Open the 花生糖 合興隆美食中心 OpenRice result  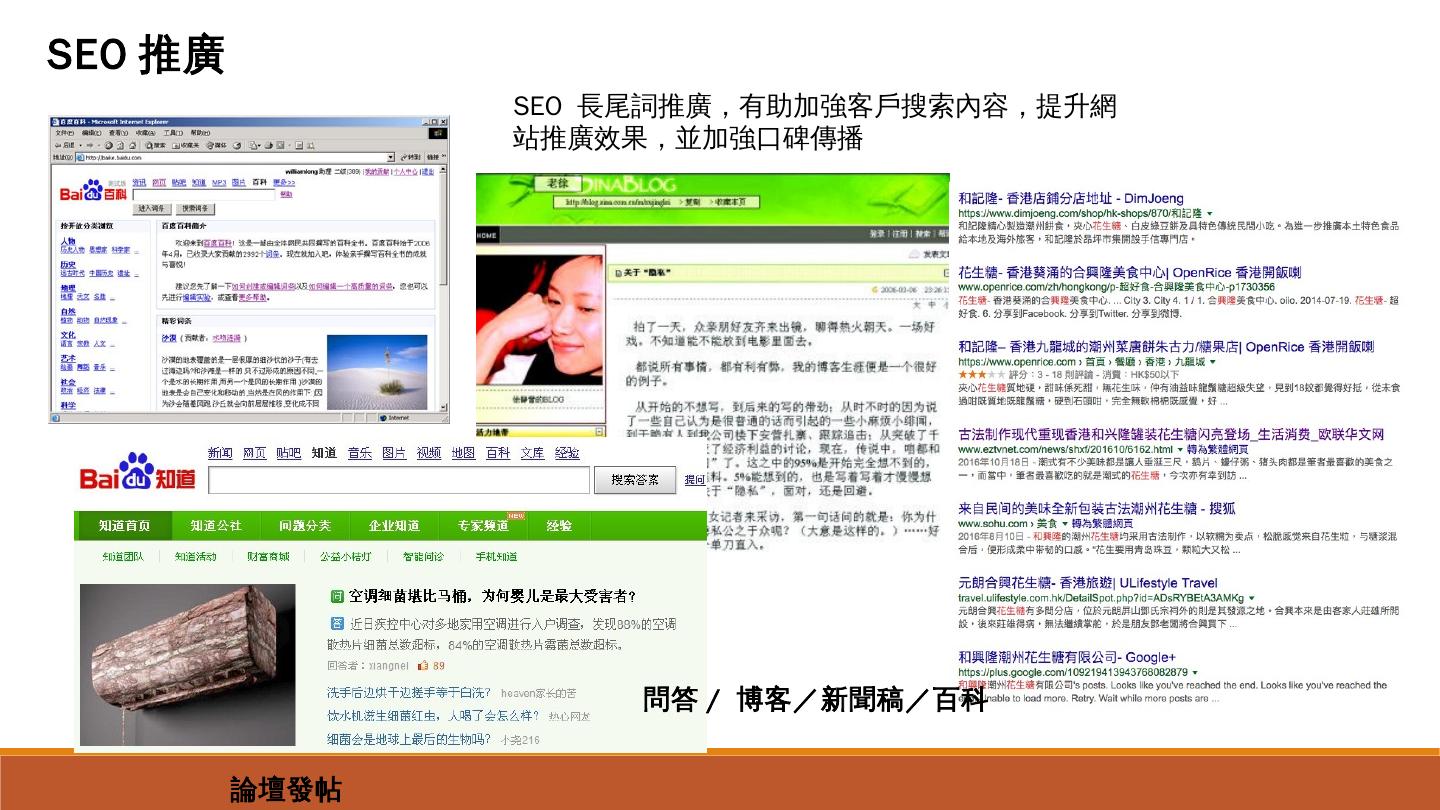click(1130, 272)
